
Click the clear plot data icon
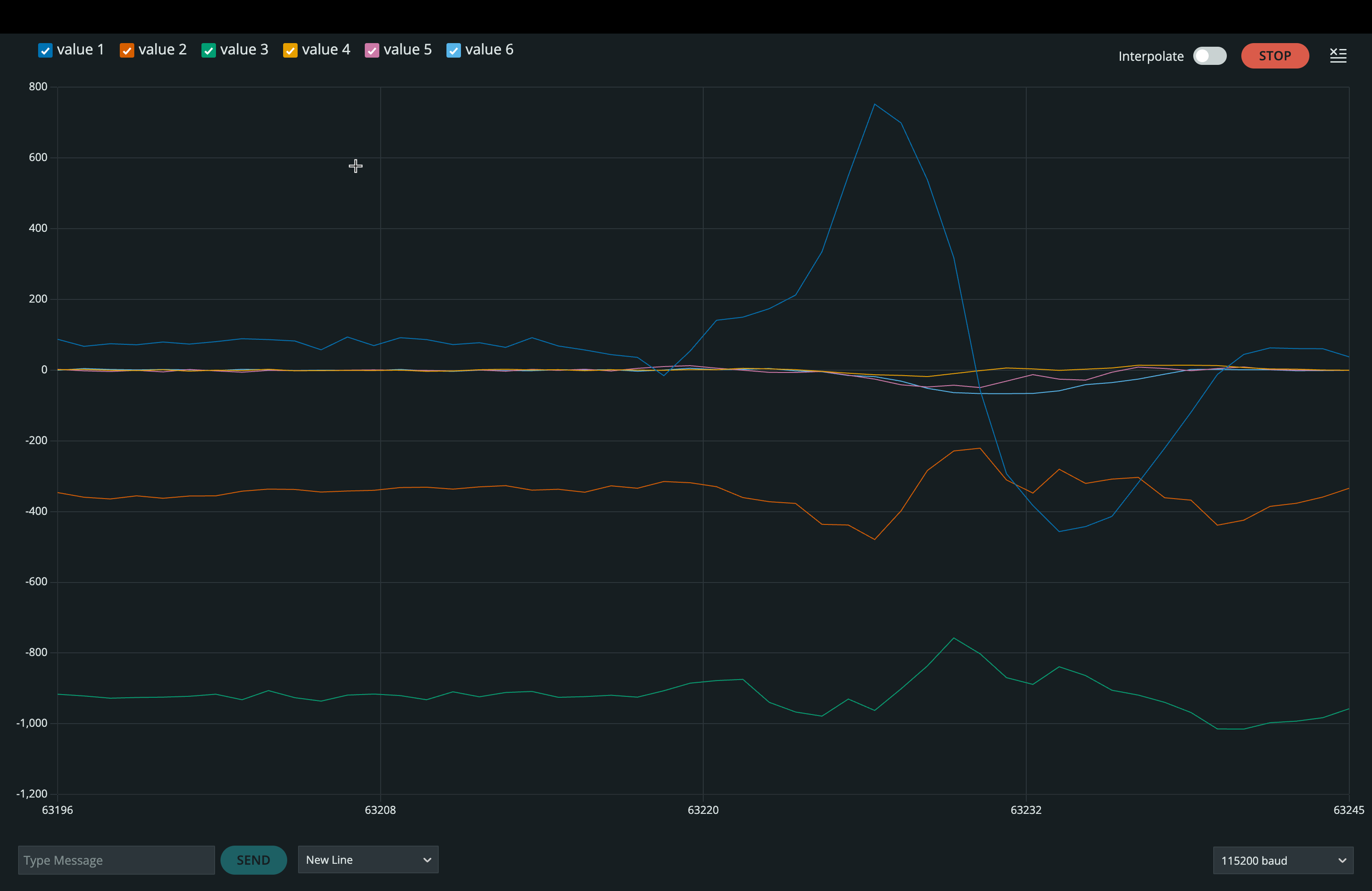click(x=1338, y=55)
